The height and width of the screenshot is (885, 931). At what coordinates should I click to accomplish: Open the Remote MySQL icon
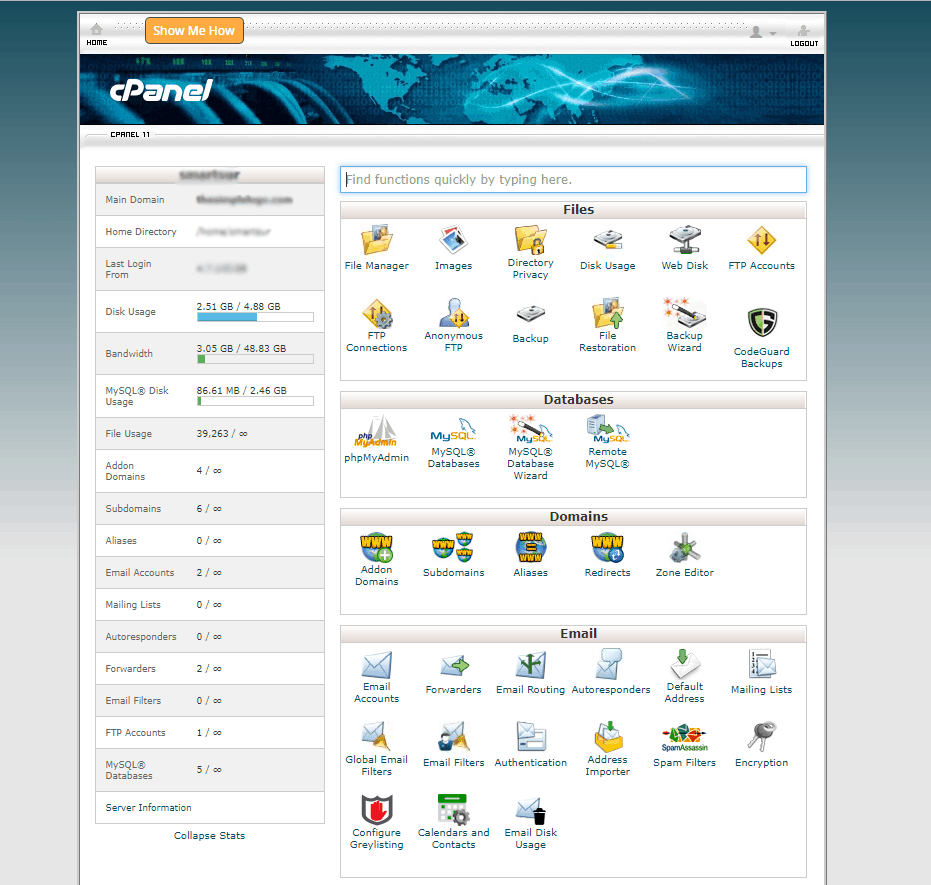(x=607, y=429)
